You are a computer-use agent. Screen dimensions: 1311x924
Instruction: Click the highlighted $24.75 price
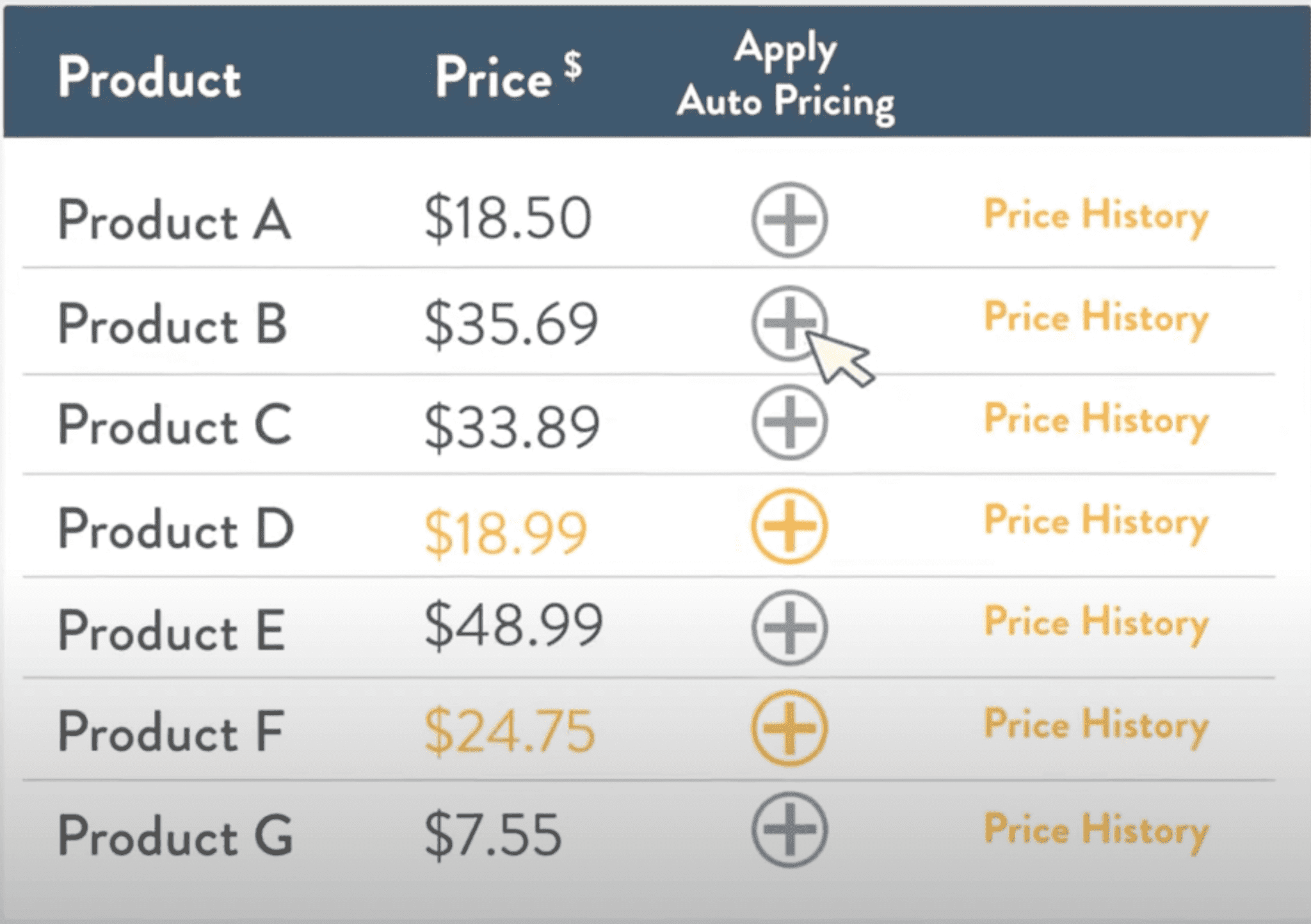510,731
